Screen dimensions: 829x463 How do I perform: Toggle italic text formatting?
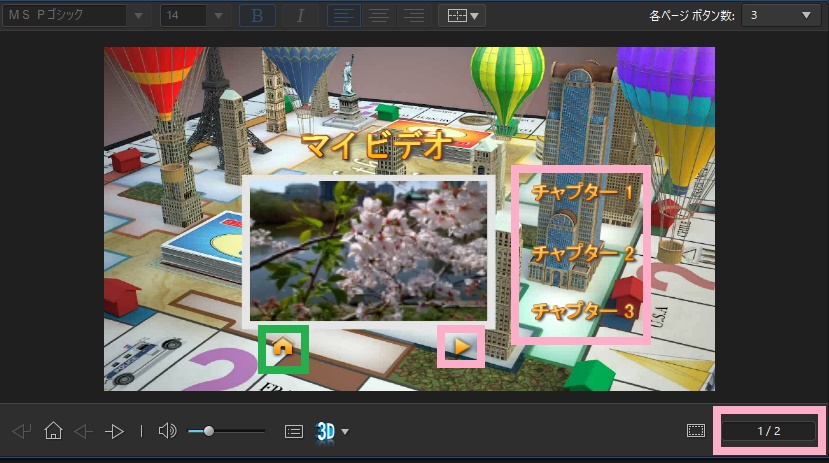301,16
